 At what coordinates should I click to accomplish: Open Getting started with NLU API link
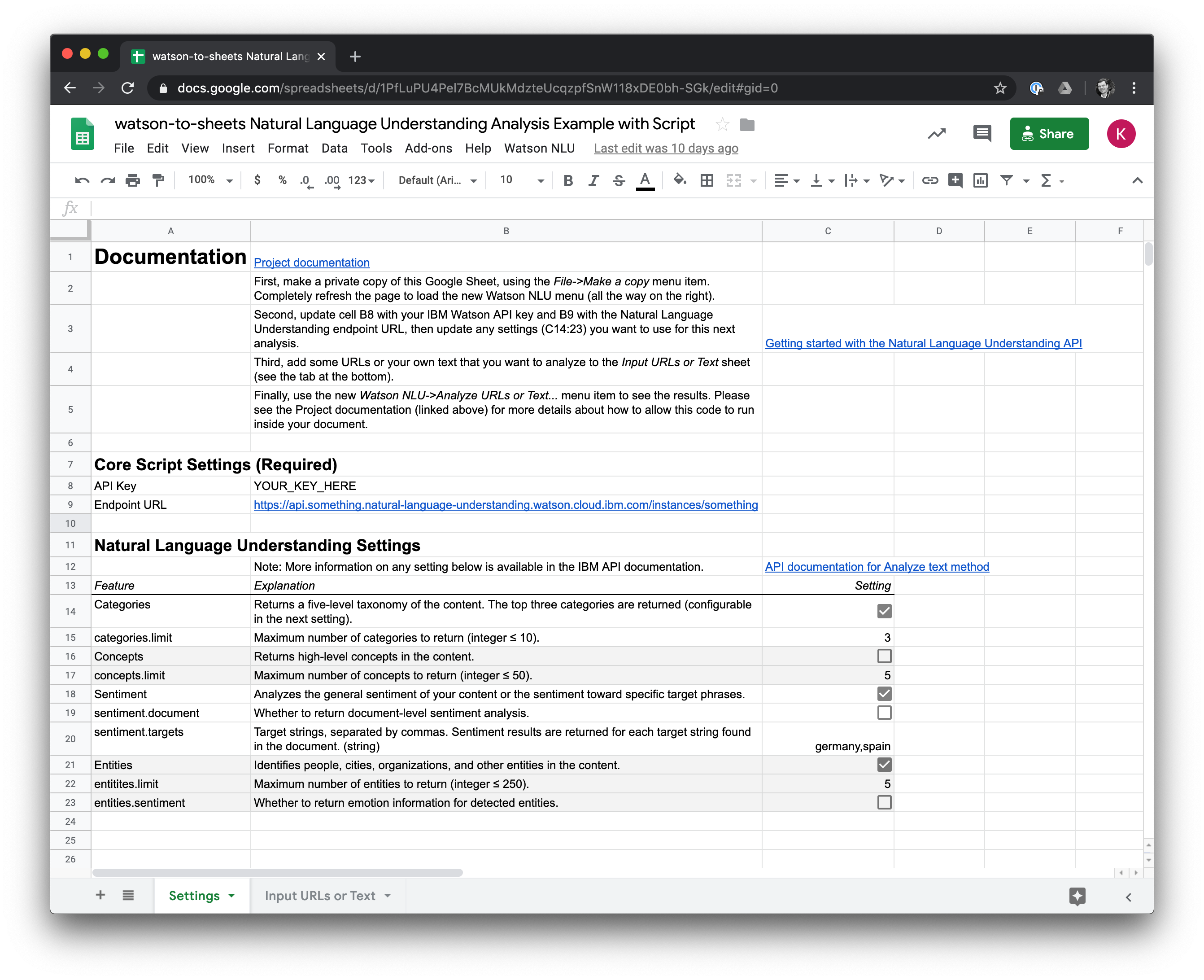coord(923,343)
